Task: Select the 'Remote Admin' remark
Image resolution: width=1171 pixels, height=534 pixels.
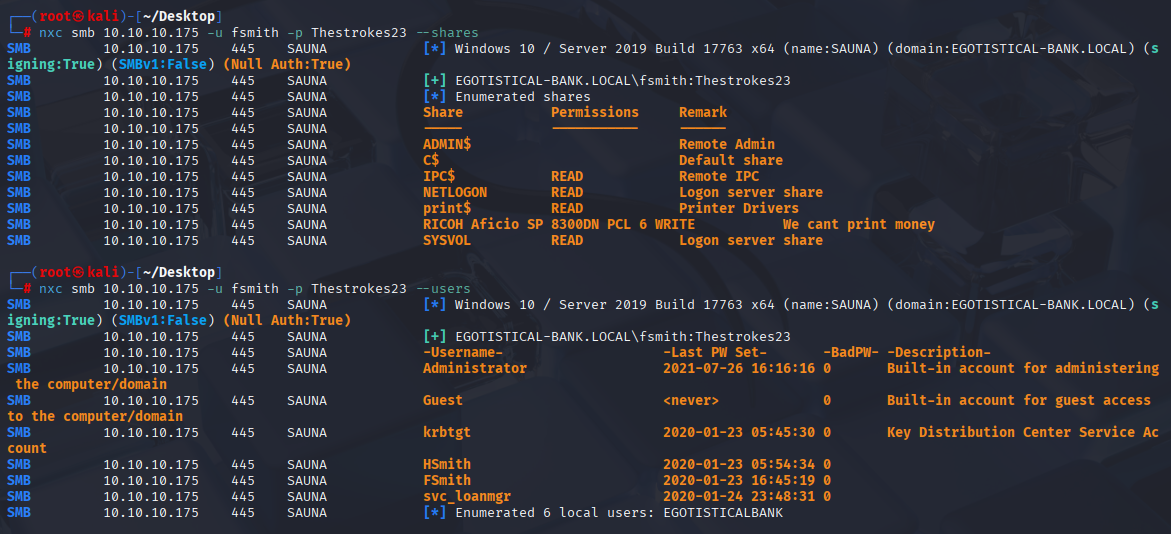Action: pos(727,144)
